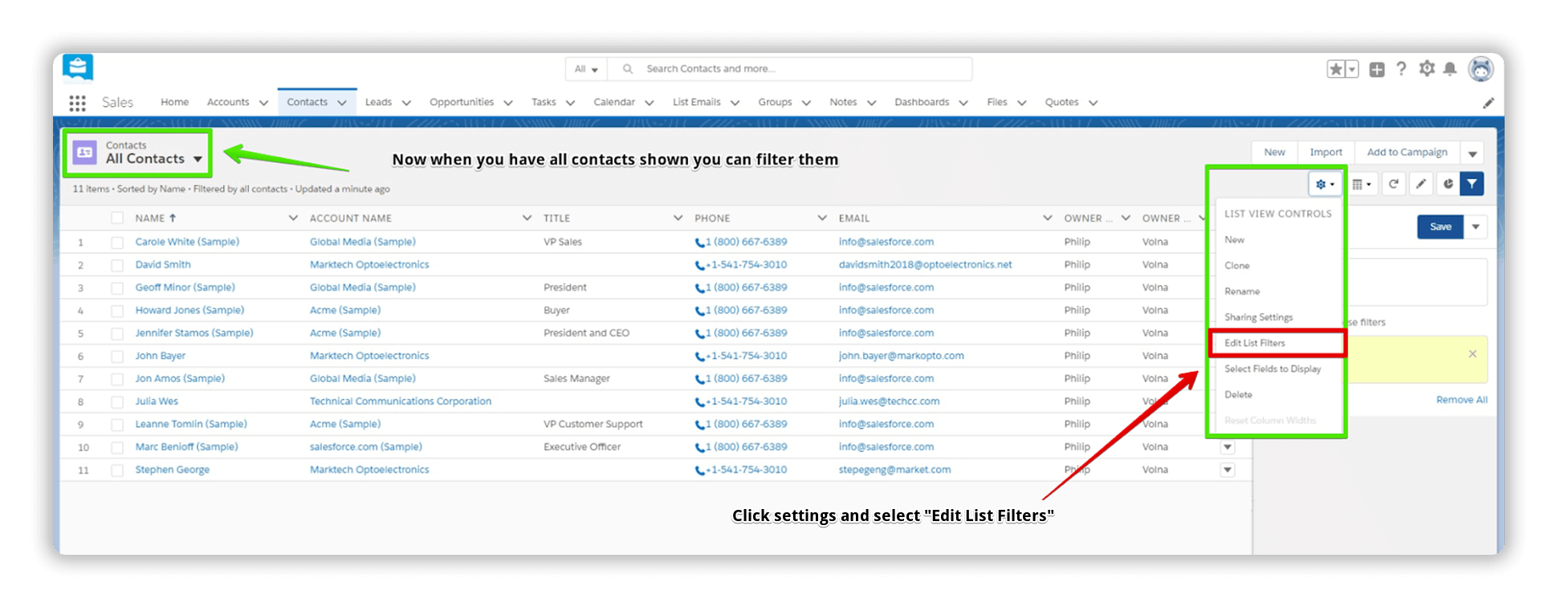Click the Global Actions plus icon
Viewport: 1568px width, 607px height.
[x=1377, y=70]
